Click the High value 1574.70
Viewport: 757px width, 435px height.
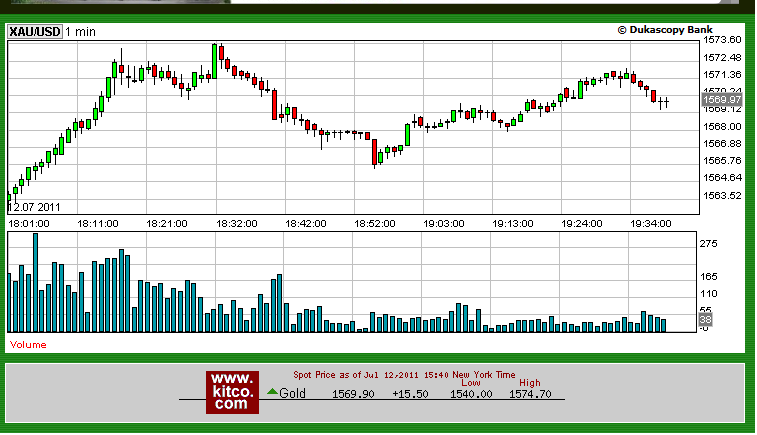(530, 394)
